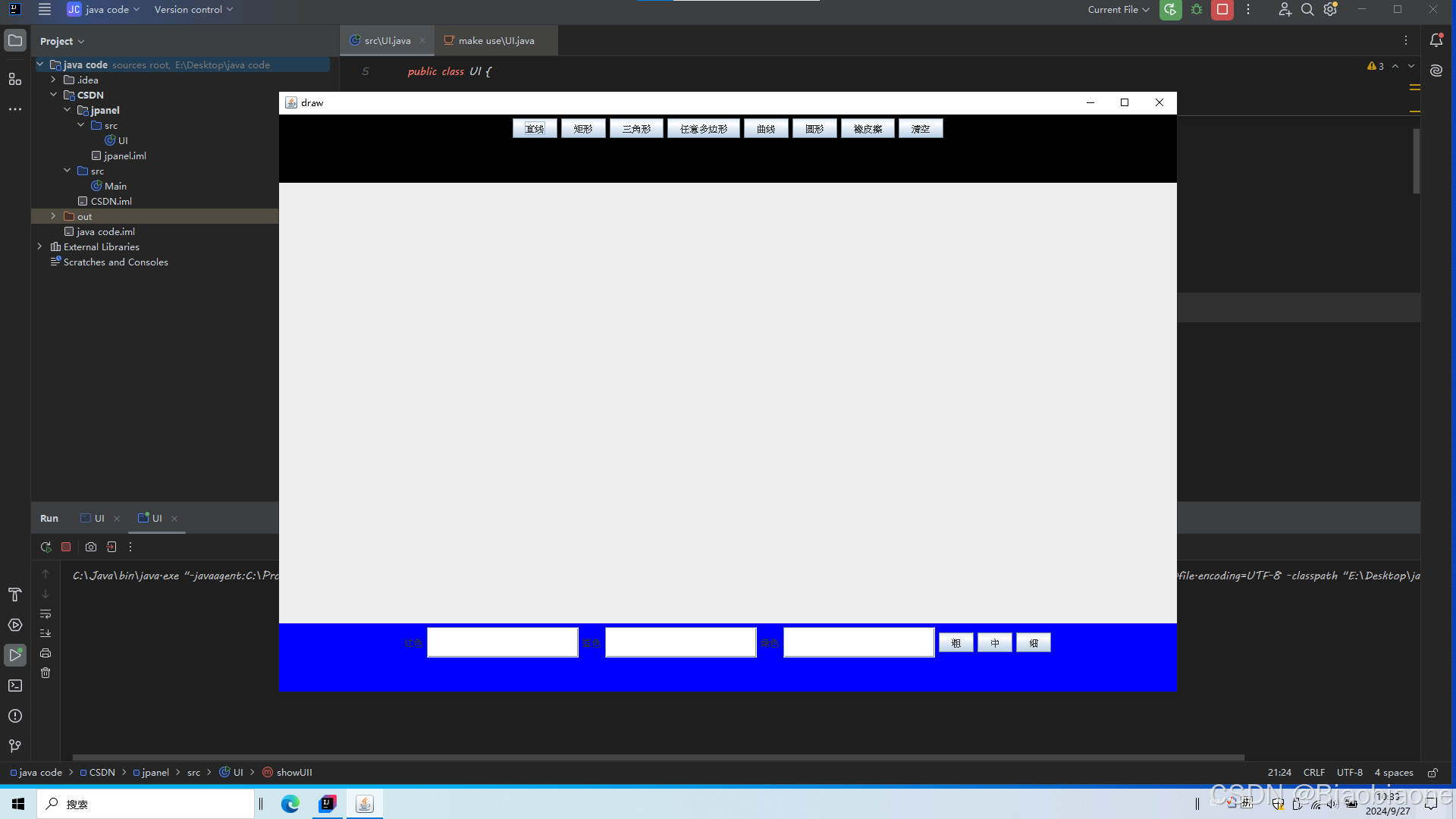Click the first color value input field
This screenshot has height=819, width=1456.
tap(502, 642)
